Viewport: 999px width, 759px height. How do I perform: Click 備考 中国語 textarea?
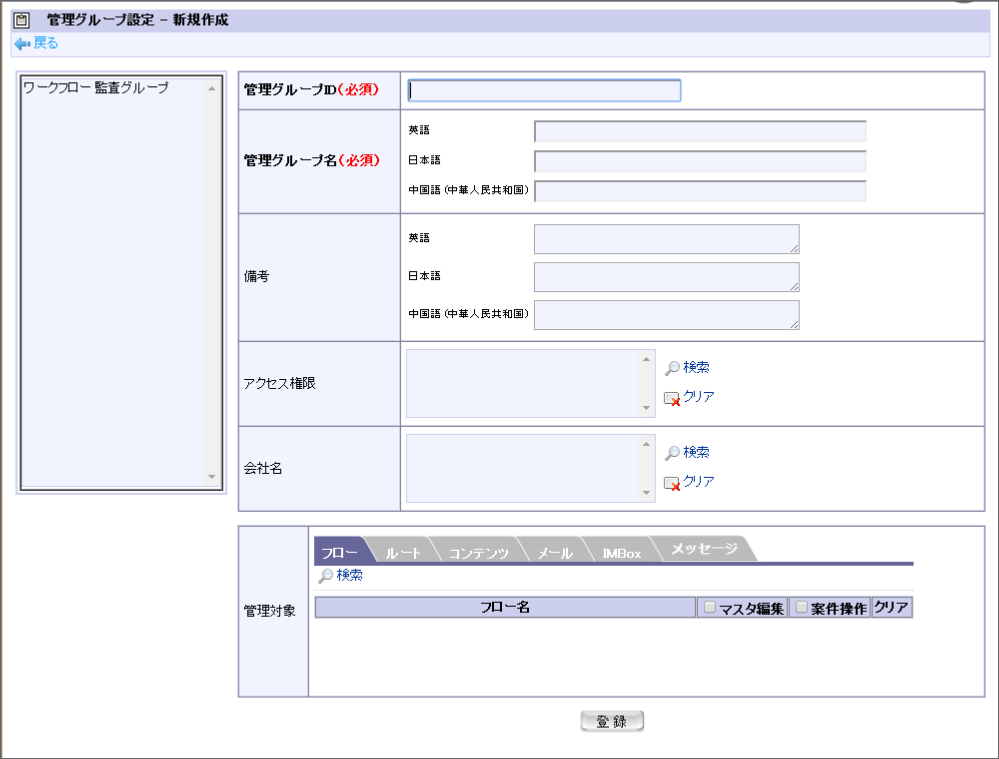tap(666, 315)
